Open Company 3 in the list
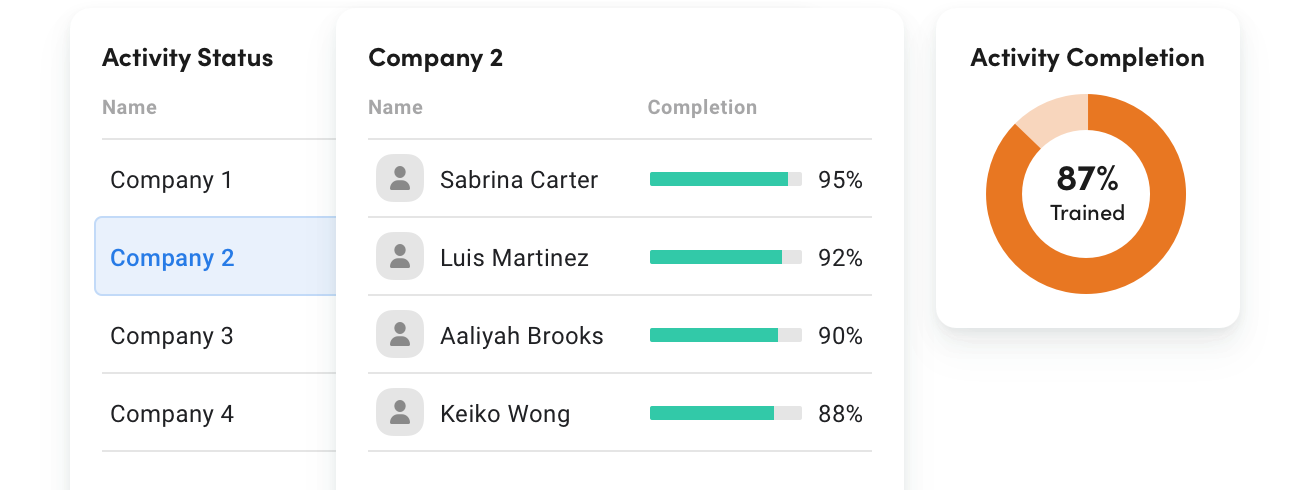 coord(171,336)
